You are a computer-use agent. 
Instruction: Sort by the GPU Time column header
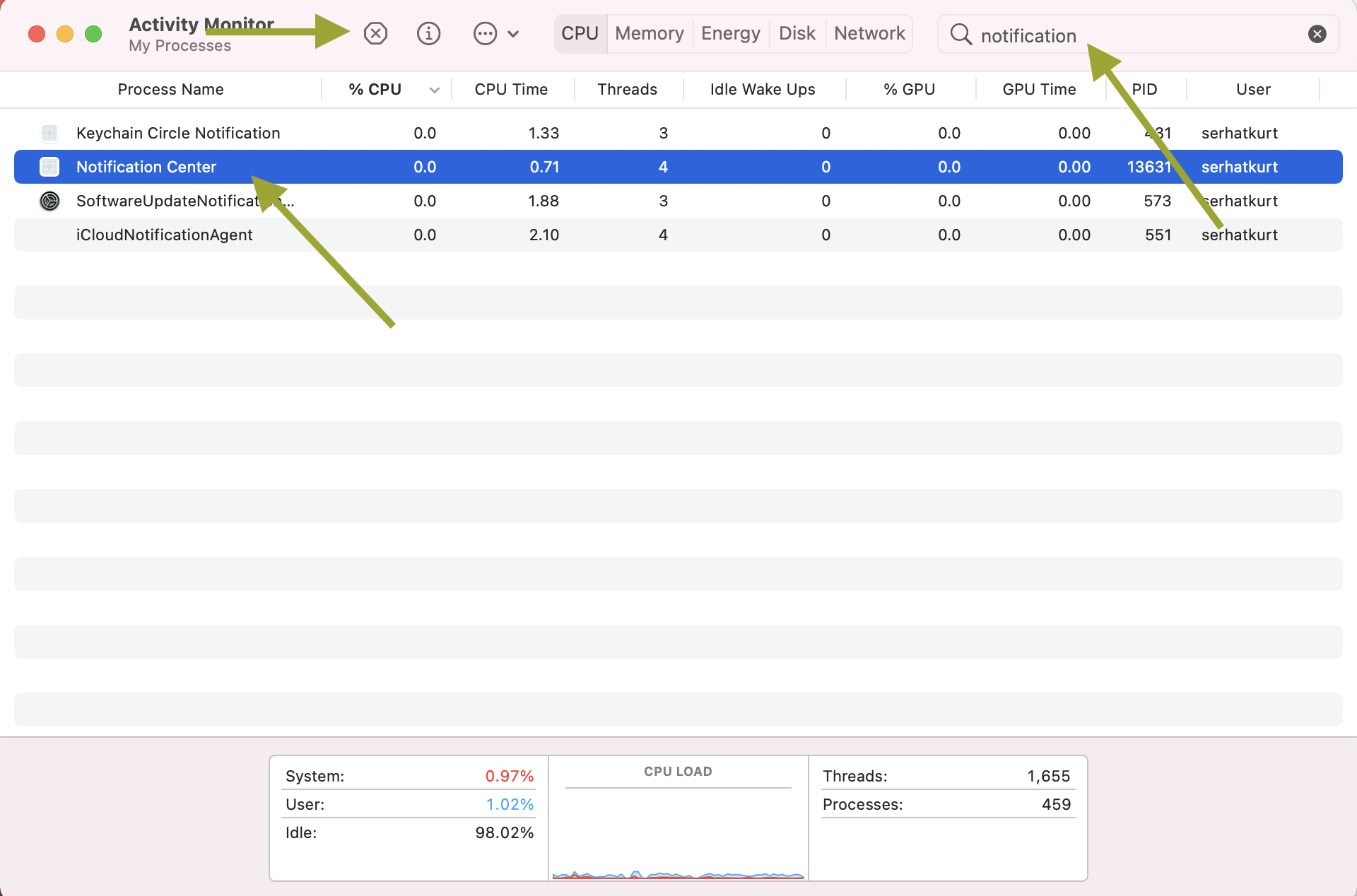click(x=1039, y=89)
